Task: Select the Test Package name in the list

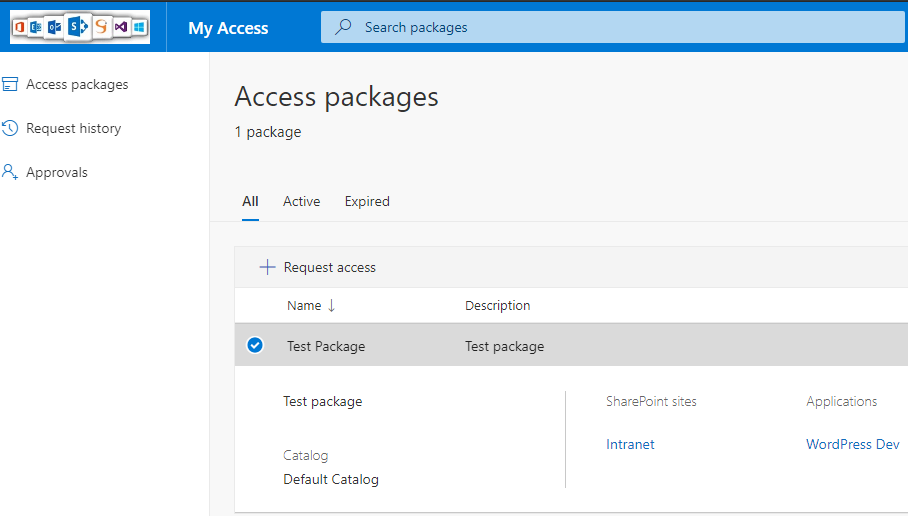Action: coord(326,347)
